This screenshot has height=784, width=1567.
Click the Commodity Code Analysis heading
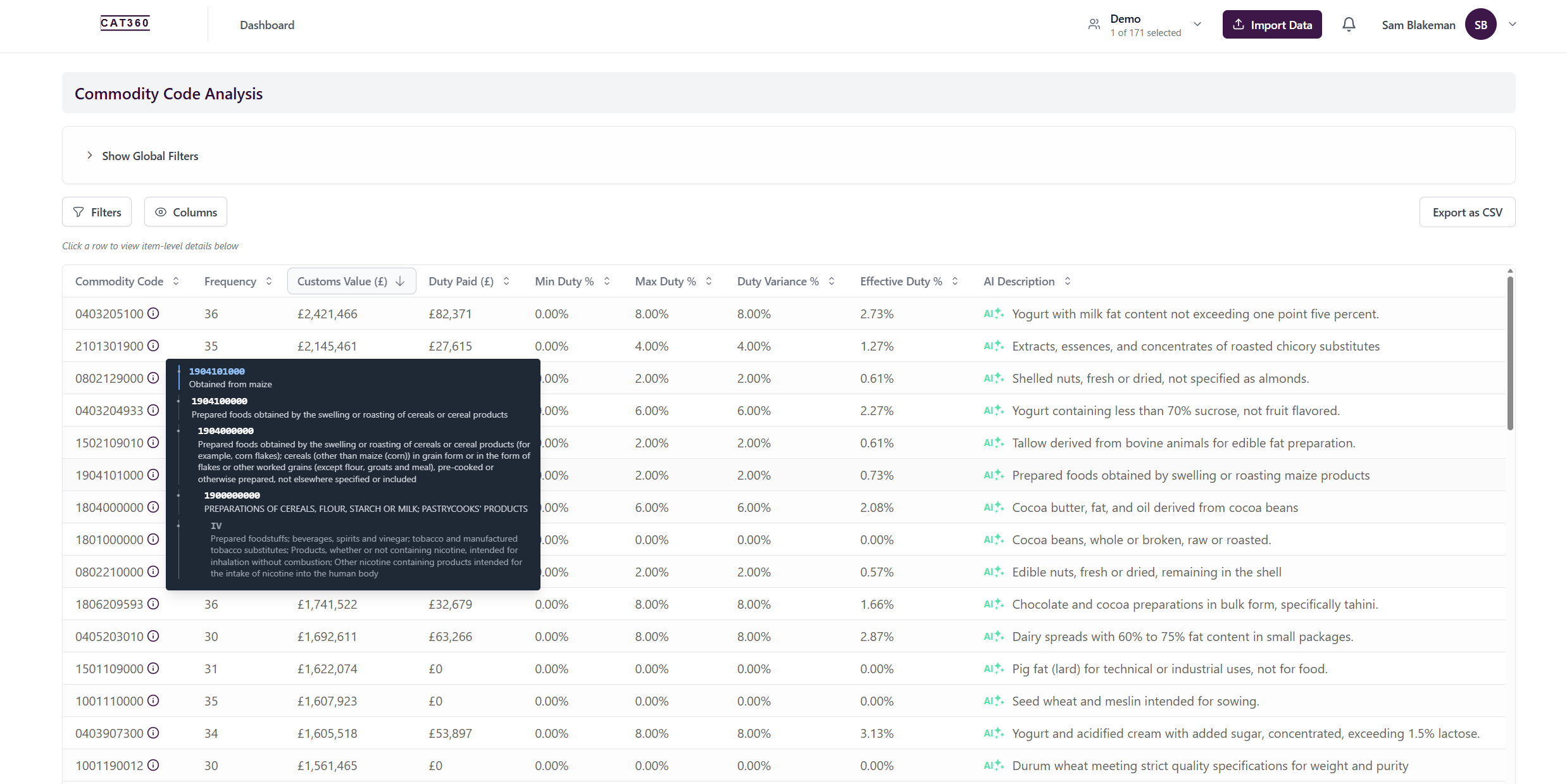pos(168,93)
